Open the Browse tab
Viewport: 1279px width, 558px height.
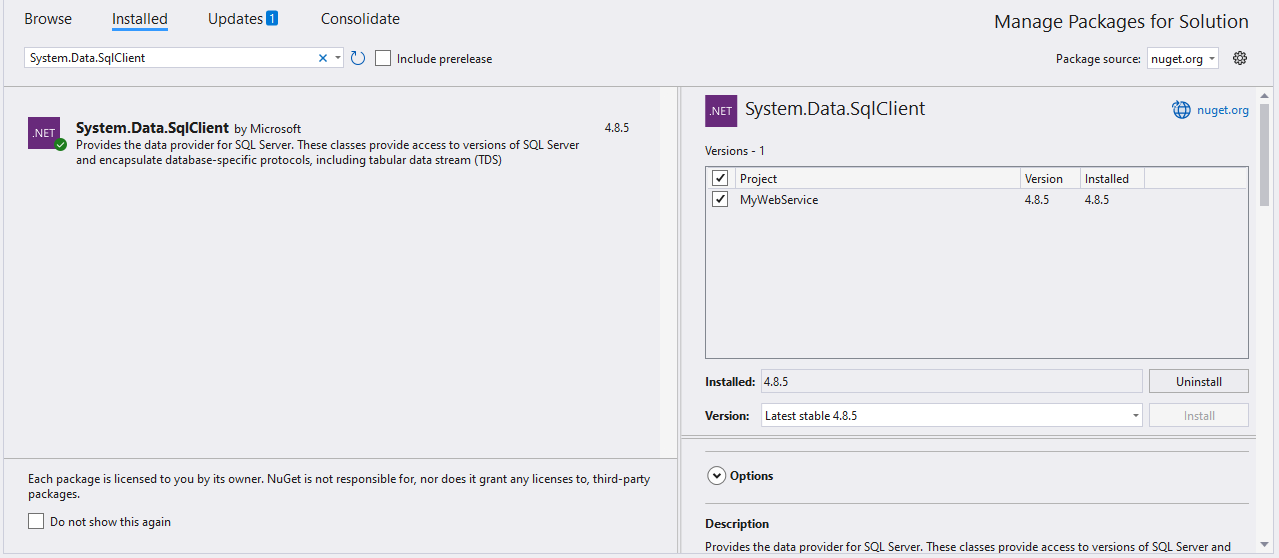point(48,19)
